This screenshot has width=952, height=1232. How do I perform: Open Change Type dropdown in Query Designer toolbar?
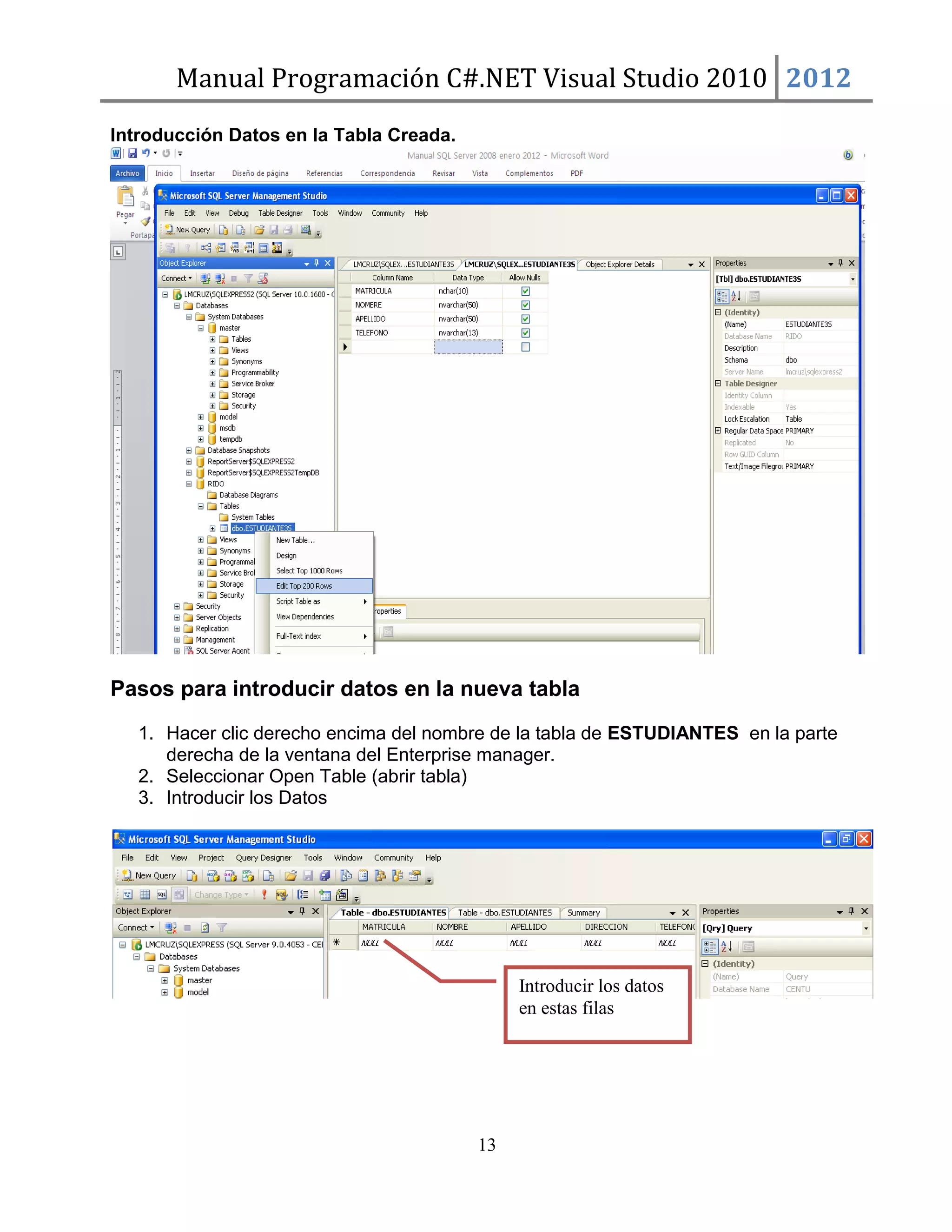[221, 894]
